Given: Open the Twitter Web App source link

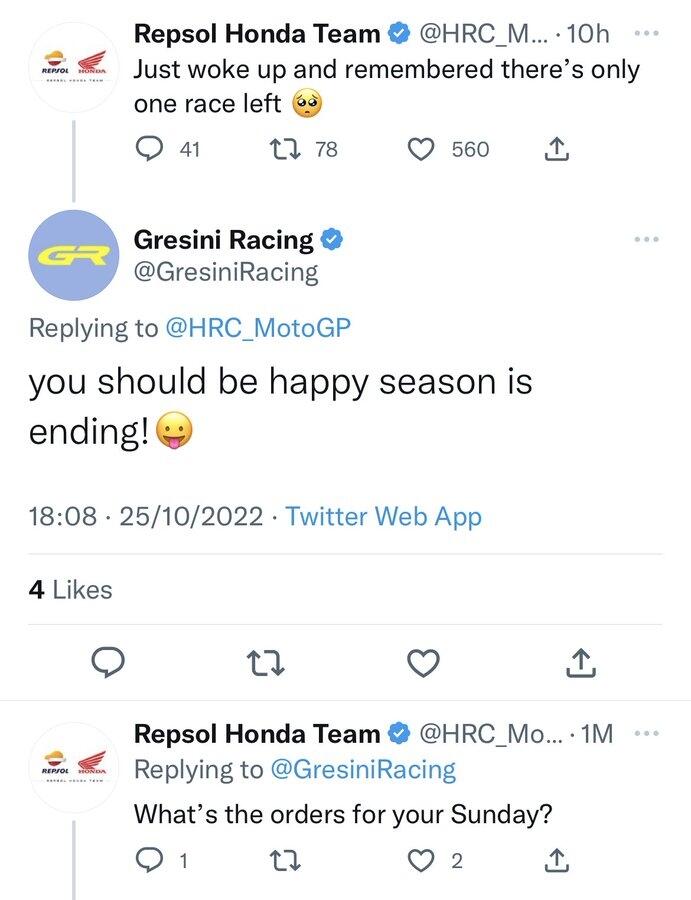Looking at the screenshot, I should [383, 517].
